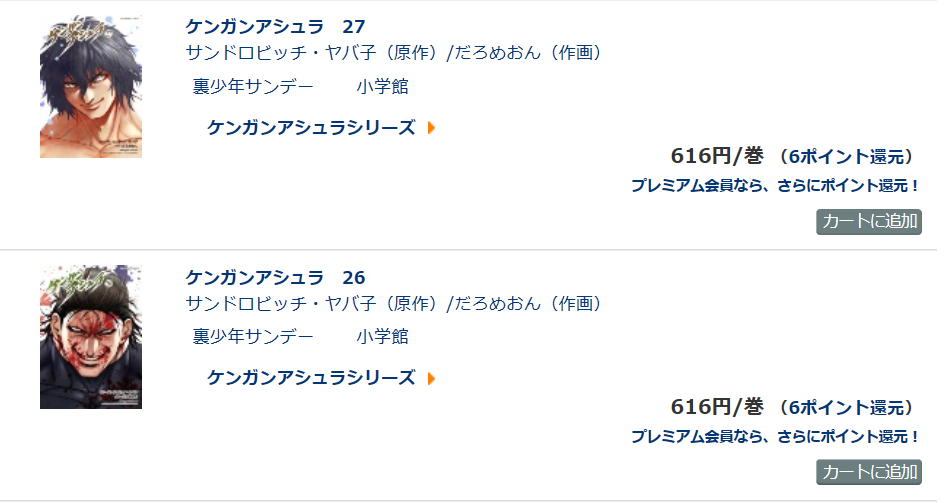
Task: Open ケンガンアシュラシリーズ link under volume 26
Action: point(311,378)
